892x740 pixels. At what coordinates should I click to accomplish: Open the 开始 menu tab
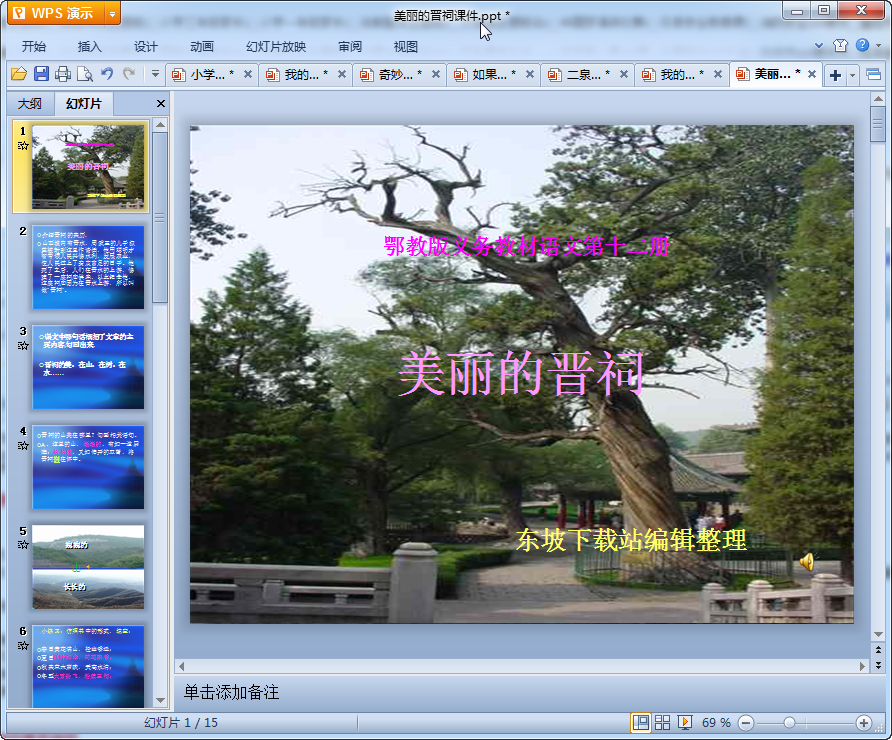point(34,47)
